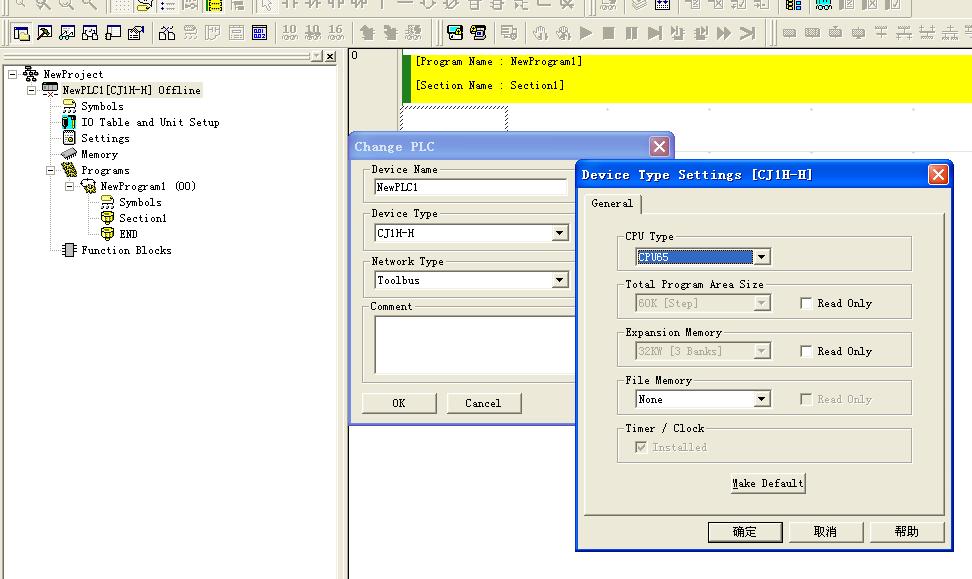Click the Section1 ladder icon in tree
Viewport: 972px width, 579px height.
pos(107,218)
